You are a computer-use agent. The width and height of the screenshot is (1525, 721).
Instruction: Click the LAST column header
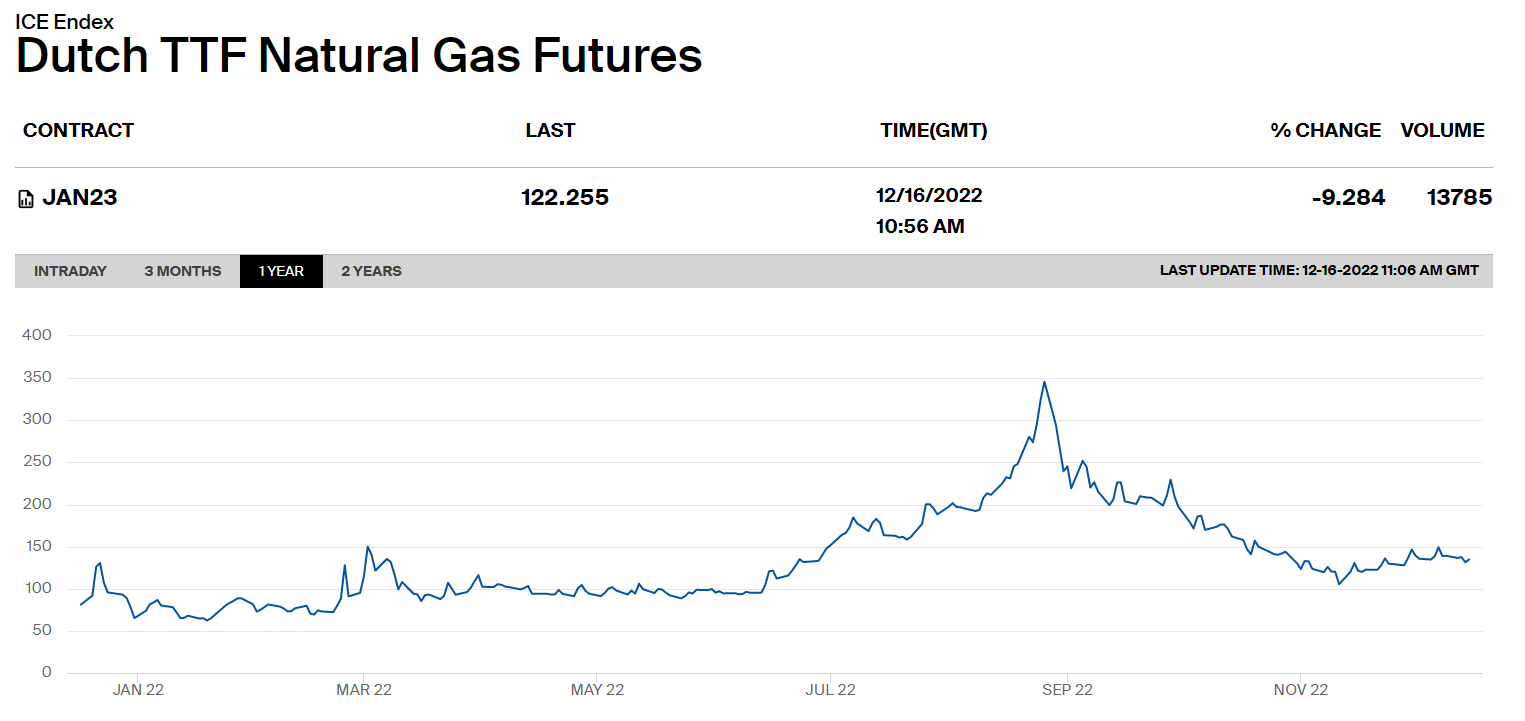(550, 130)
